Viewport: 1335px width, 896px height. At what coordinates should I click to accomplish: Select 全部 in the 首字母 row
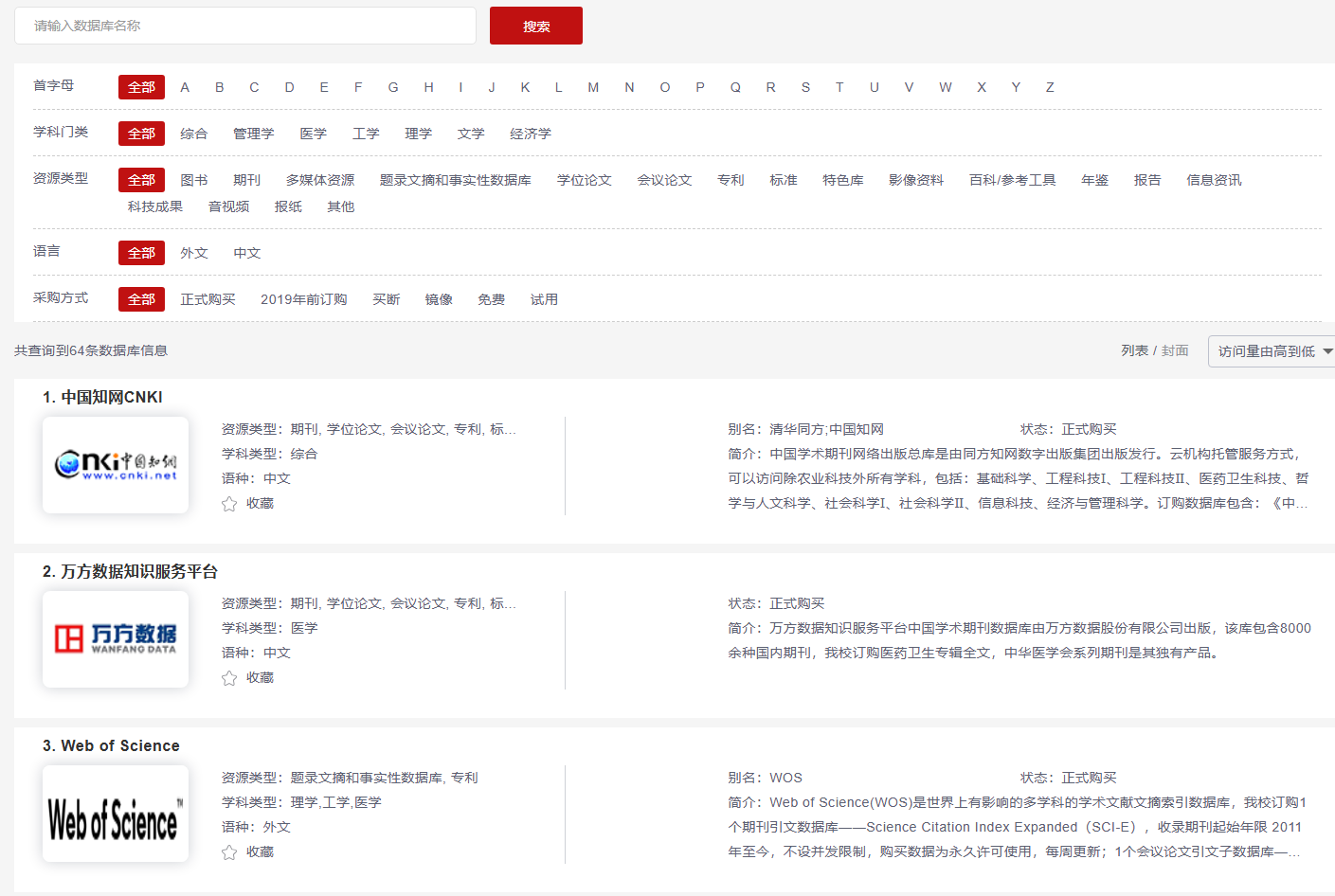click(x=141, y=87)
